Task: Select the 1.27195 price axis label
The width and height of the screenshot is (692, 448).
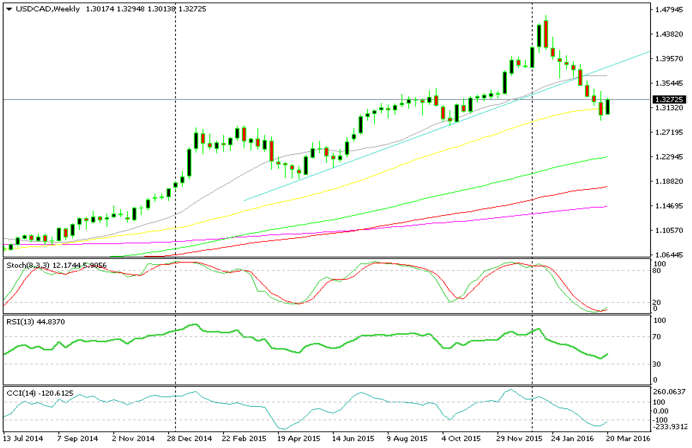Action: click(x=669, y=132)
